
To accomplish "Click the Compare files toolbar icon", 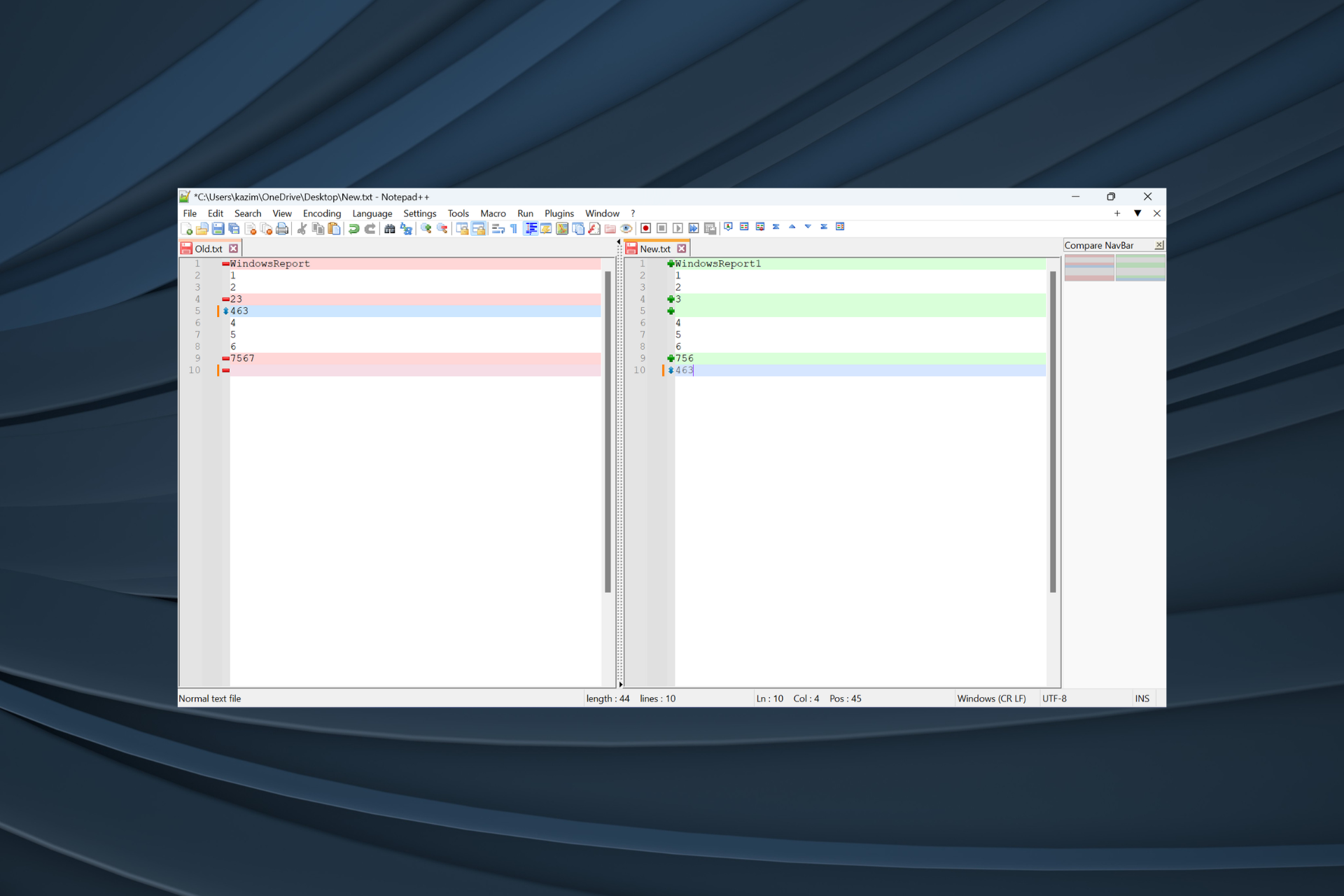I will (744, 227).
